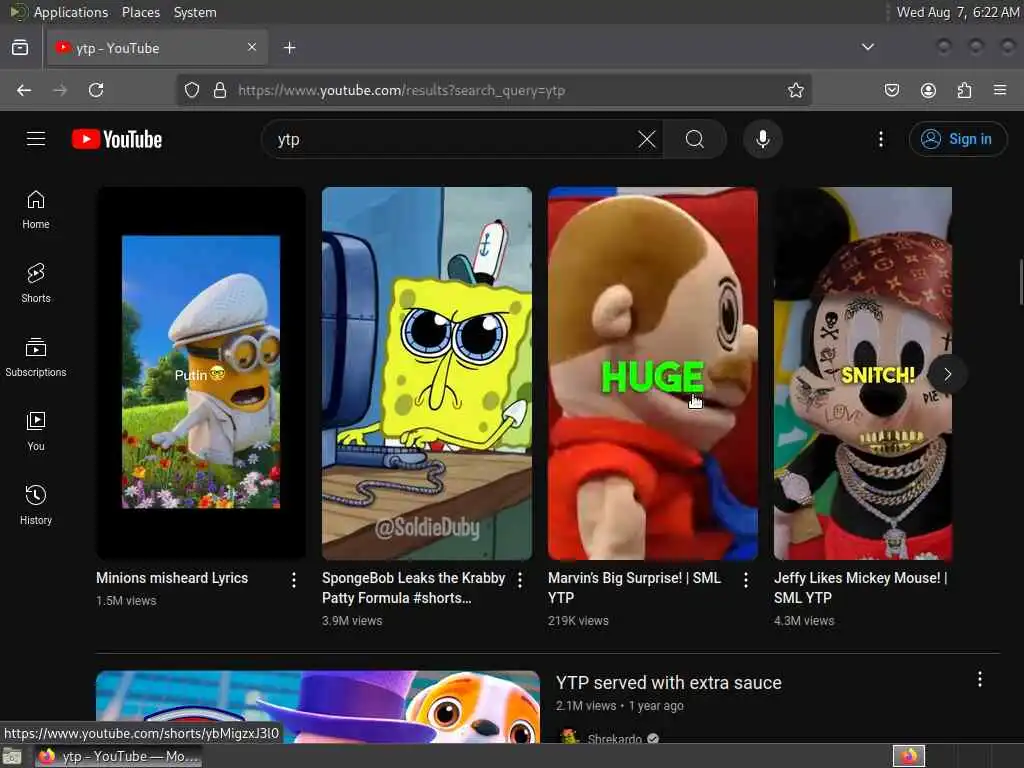Image resolution: width=1024 pixels, height=768 pixels.
Task: Click the show desktop icon in taskbar
Action: click(12, 757)
